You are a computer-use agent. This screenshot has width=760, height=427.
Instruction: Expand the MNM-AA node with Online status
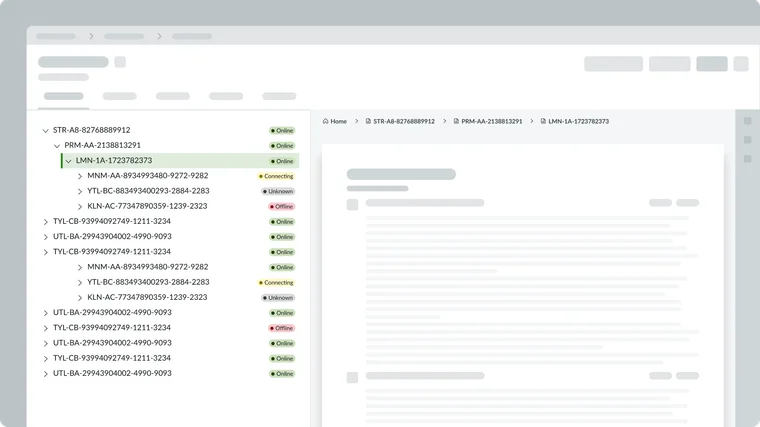pos(80,267)
